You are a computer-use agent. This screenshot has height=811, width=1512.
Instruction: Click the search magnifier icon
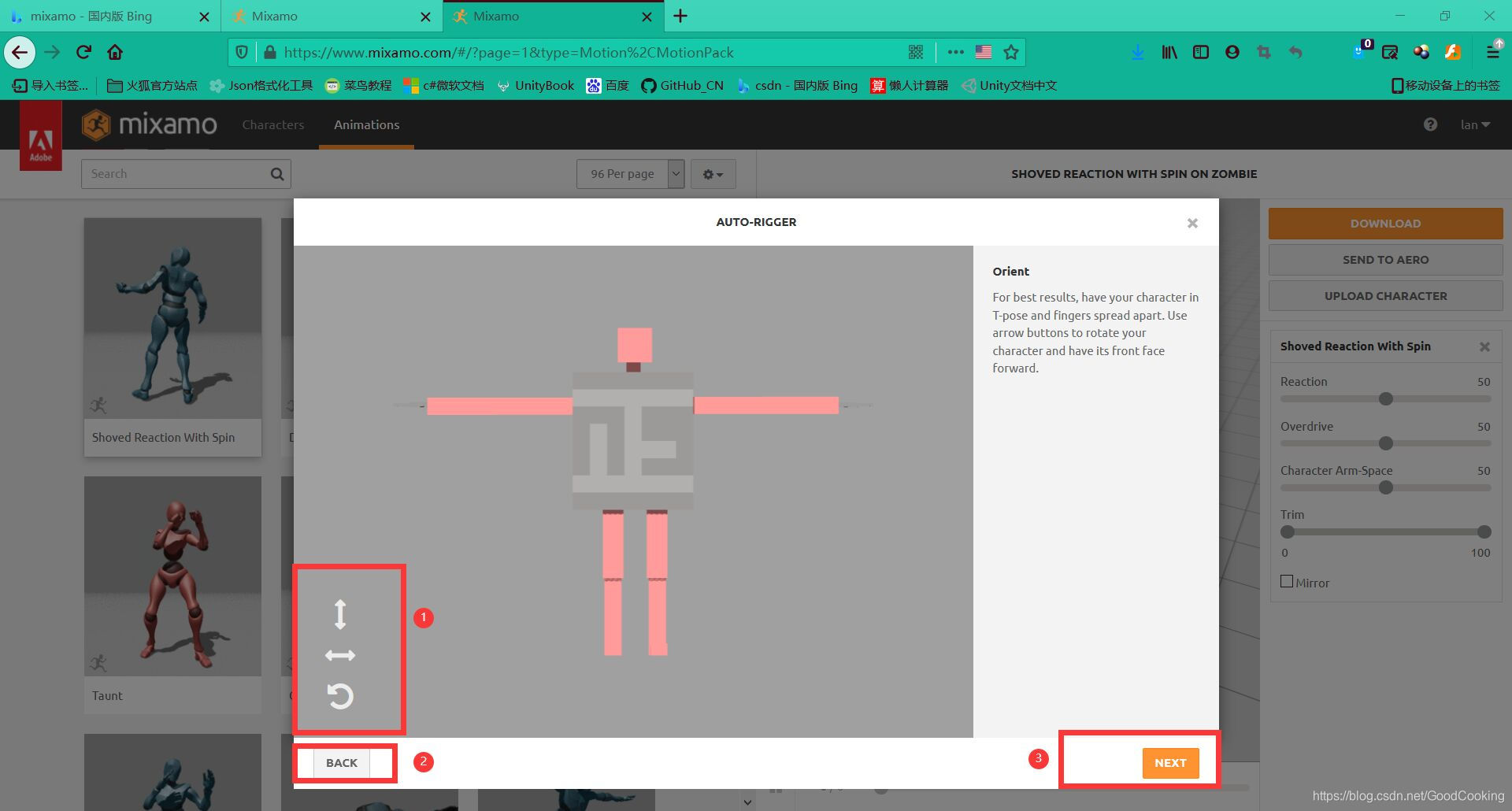tap(277, 174)
